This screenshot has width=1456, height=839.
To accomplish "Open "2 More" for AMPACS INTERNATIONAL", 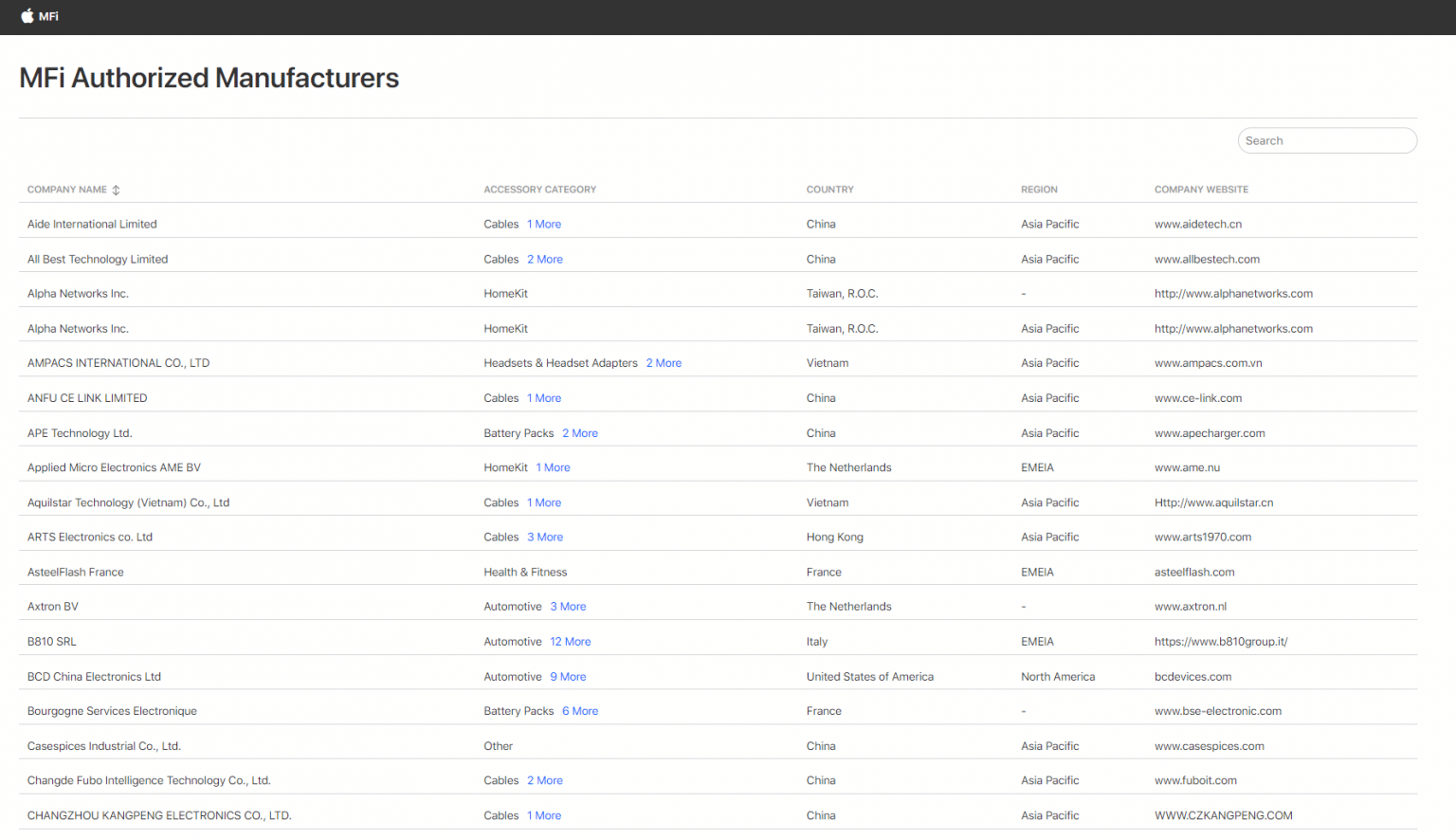I will pyautogui.click(x=664, y=363).
